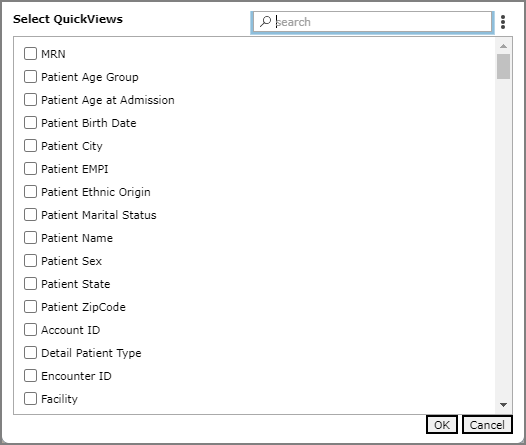
Task: Enable the Account ID checkbox
Action: pos(30,330)
